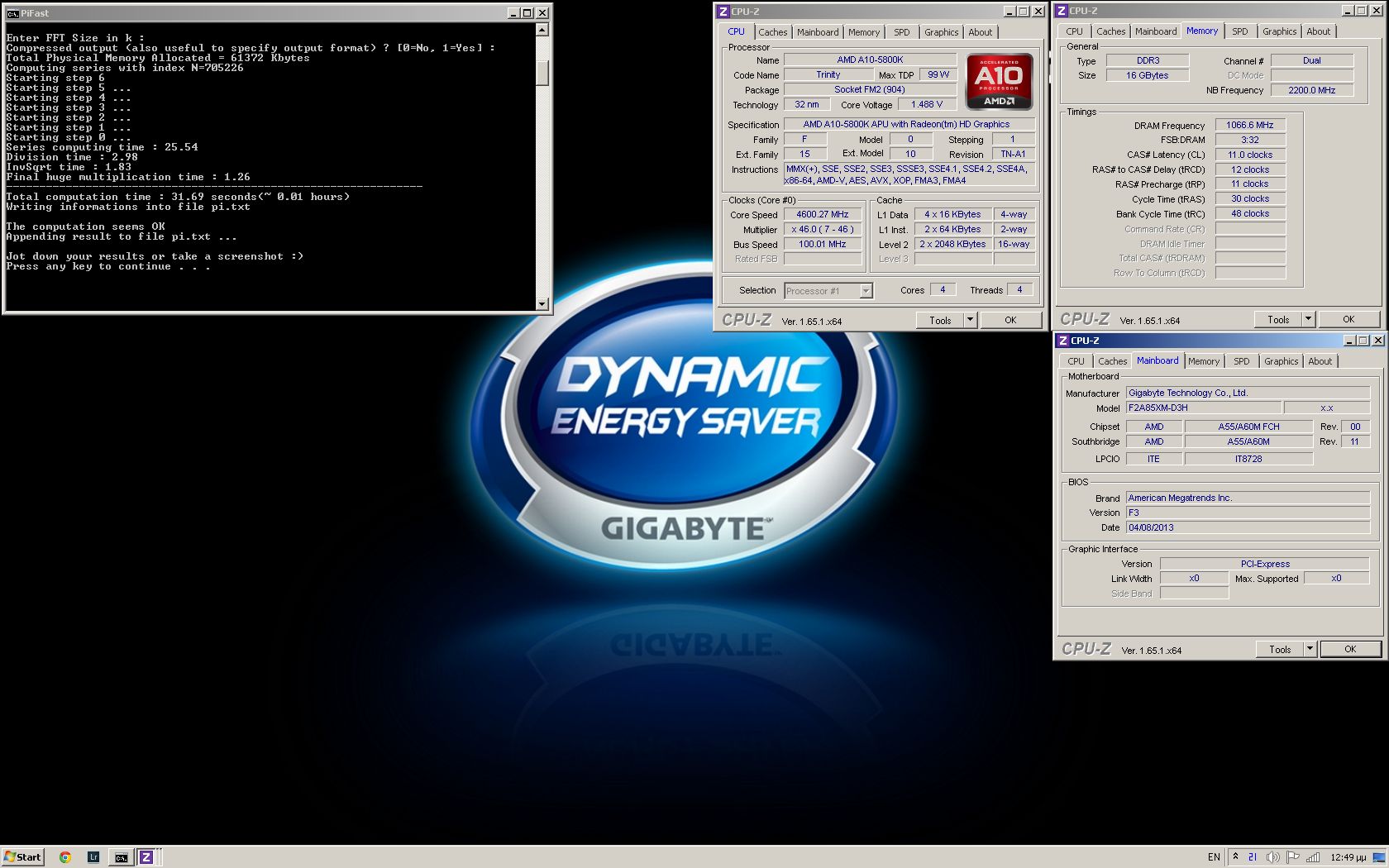The image size is (1389, 868).
Task: Click the BIOS Date value 04/08/2013
Action: (1248, 527)
